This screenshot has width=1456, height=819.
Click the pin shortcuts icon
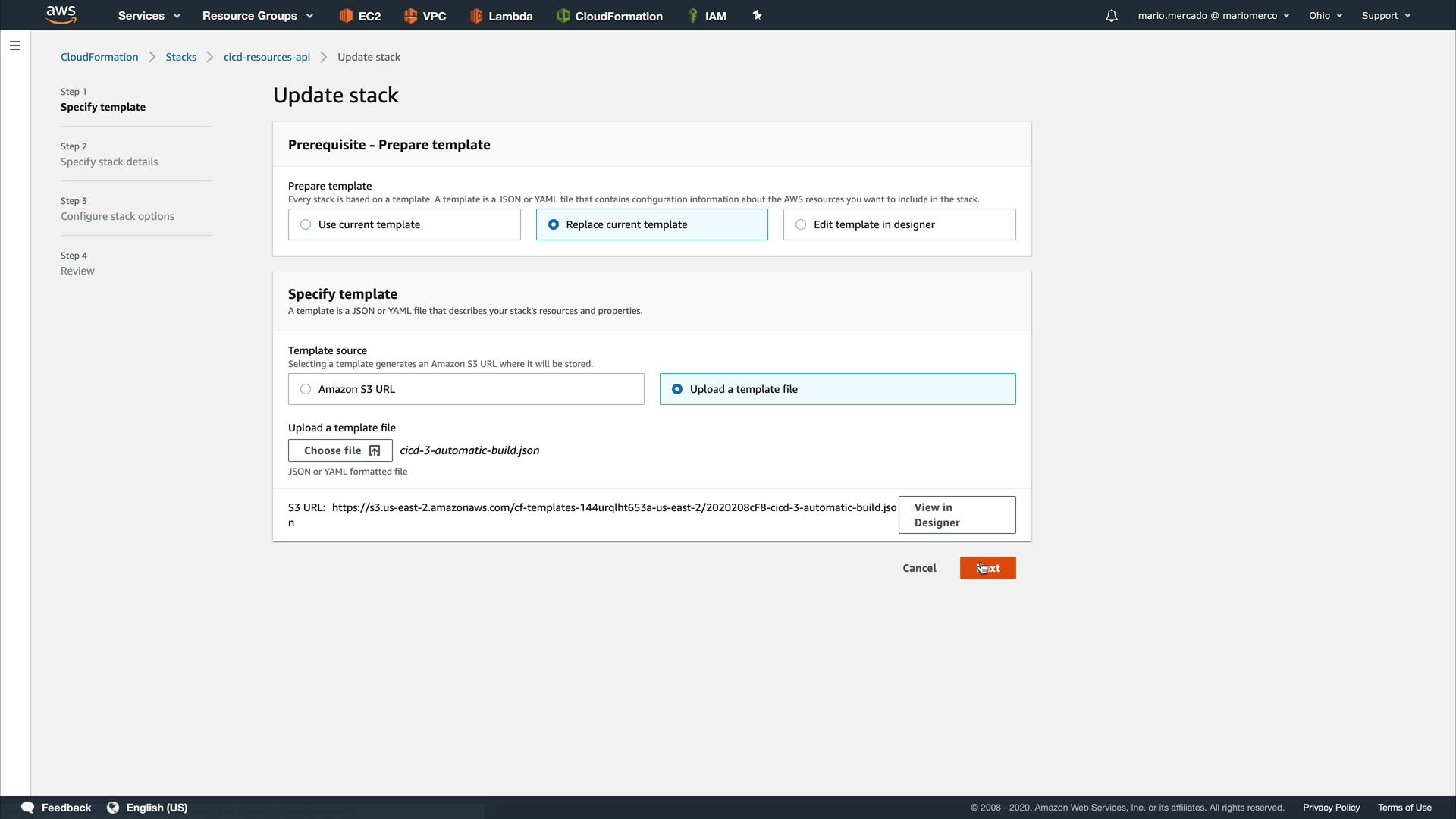(757, 15)
